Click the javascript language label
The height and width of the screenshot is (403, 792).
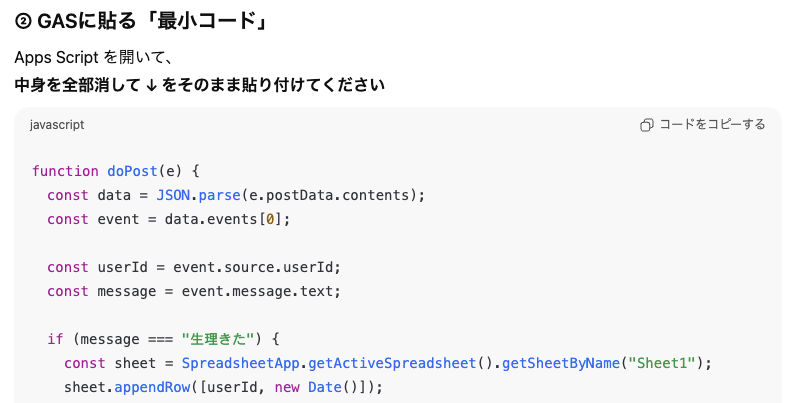[57, 125]
